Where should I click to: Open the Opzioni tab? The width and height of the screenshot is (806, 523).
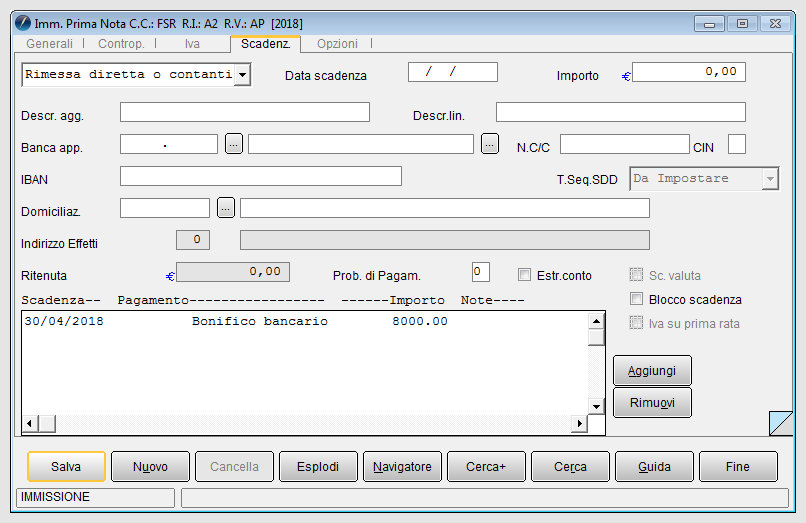click(x=337, y=44)
